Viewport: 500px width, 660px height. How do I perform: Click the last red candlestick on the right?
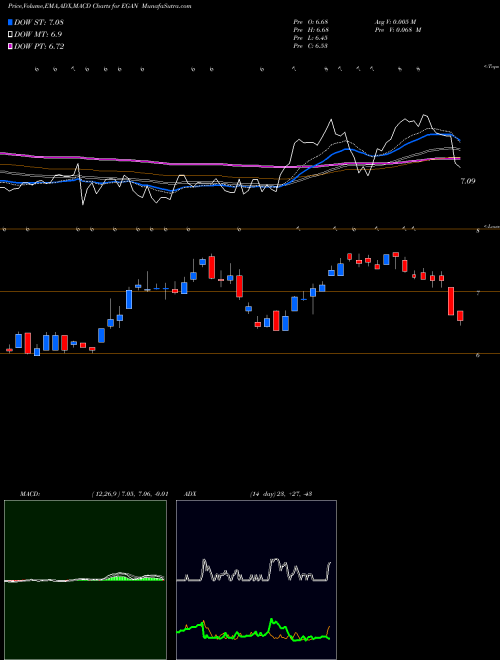coord(460,316)
